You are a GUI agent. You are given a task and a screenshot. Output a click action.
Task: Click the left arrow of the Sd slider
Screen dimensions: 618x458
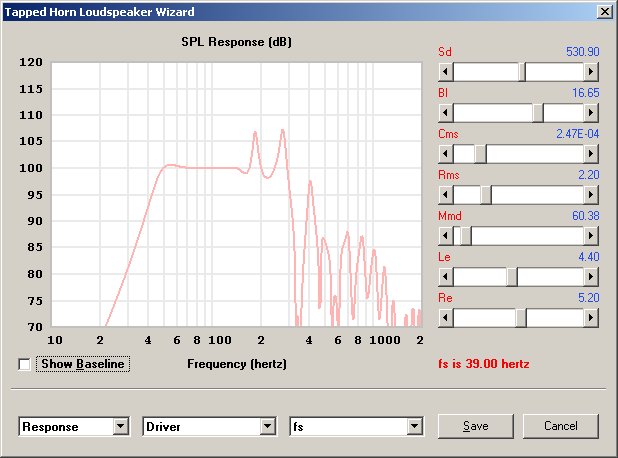click(x=446, y=72)
